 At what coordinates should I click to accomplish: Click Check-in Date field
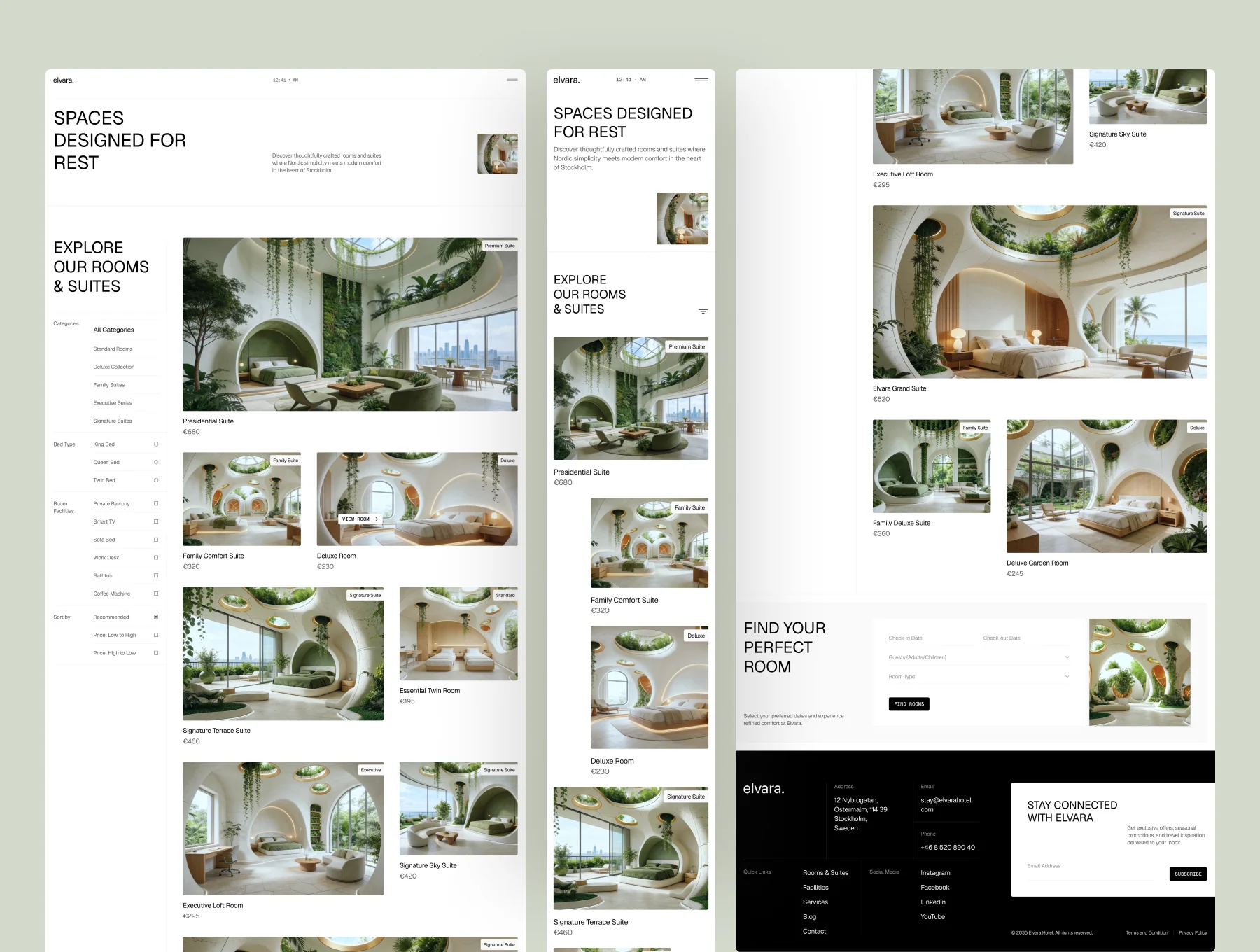931,638
